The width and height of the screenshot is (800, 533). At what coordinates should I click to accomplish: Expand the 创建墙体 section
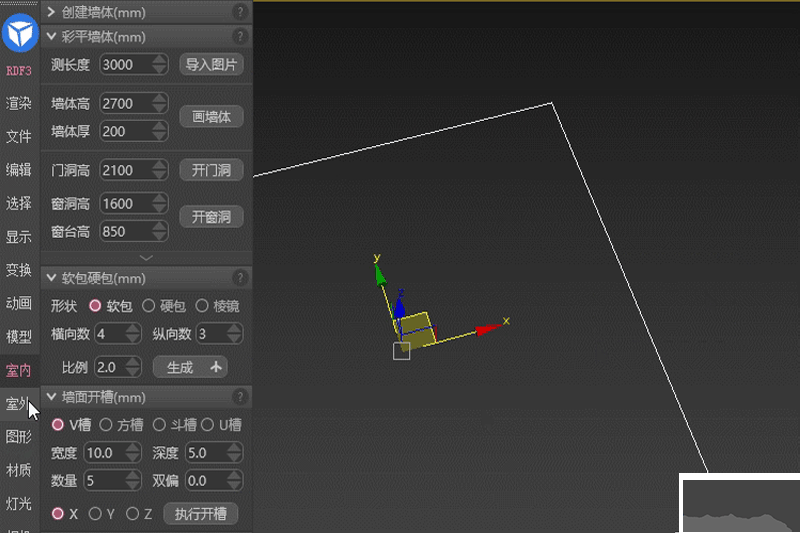point(51,12)
